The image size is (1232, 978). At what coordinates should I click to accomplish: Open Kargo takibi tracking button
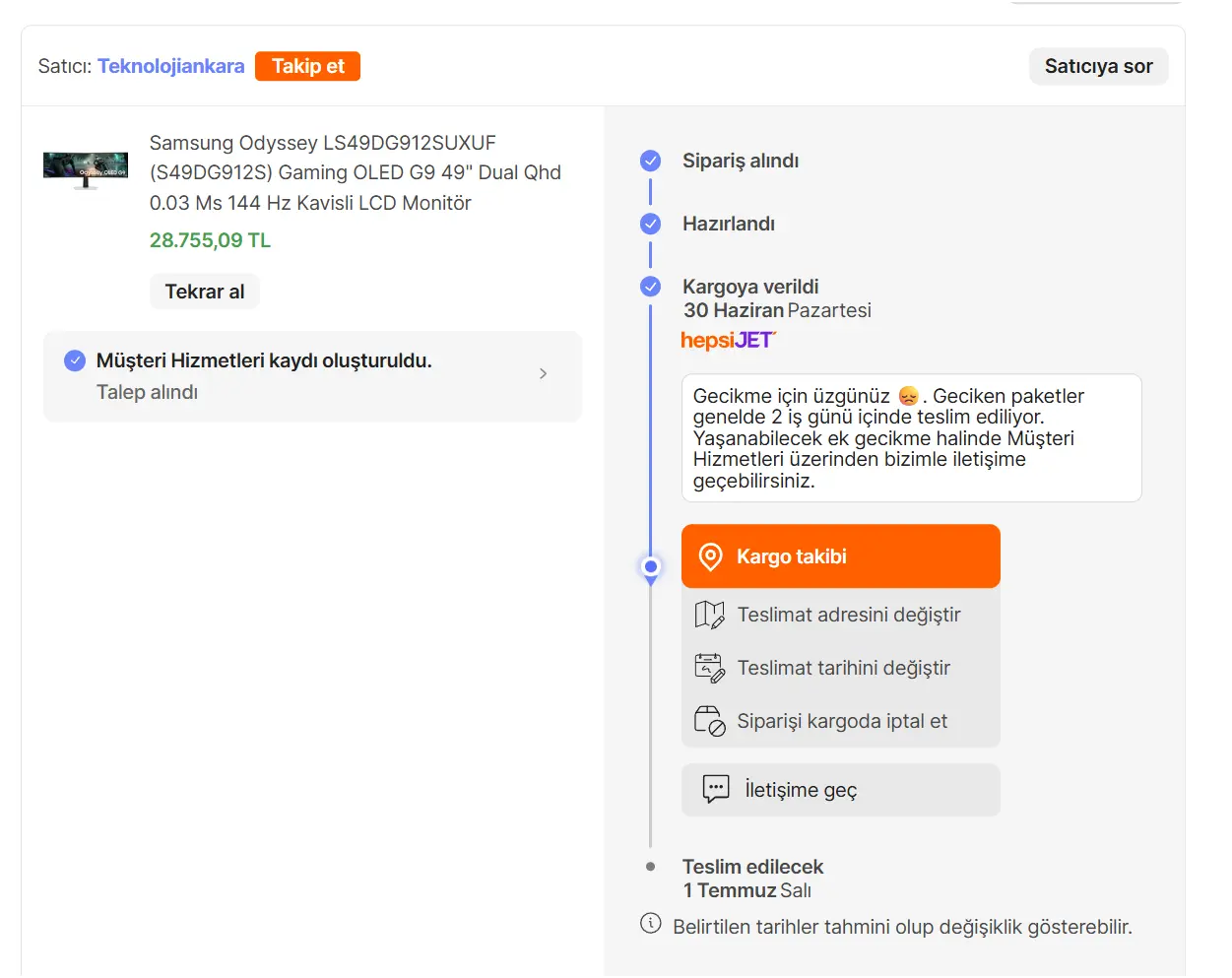pos(841,556)
